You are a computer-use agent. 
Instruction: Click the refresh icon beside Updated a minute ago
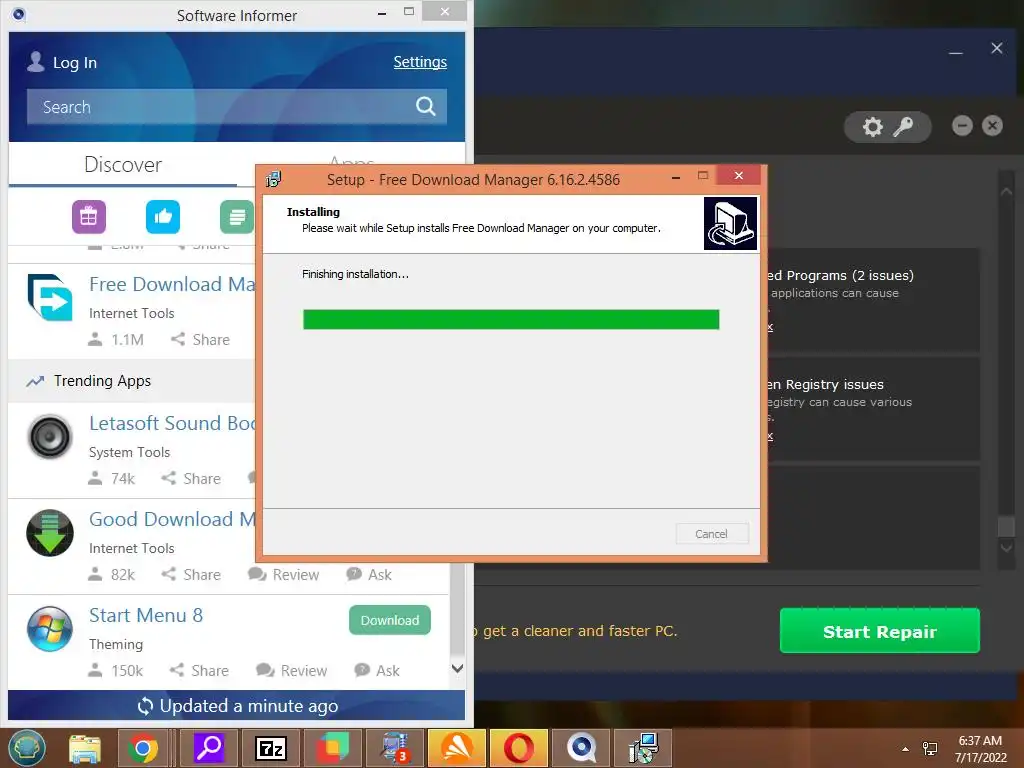[145, 706]
